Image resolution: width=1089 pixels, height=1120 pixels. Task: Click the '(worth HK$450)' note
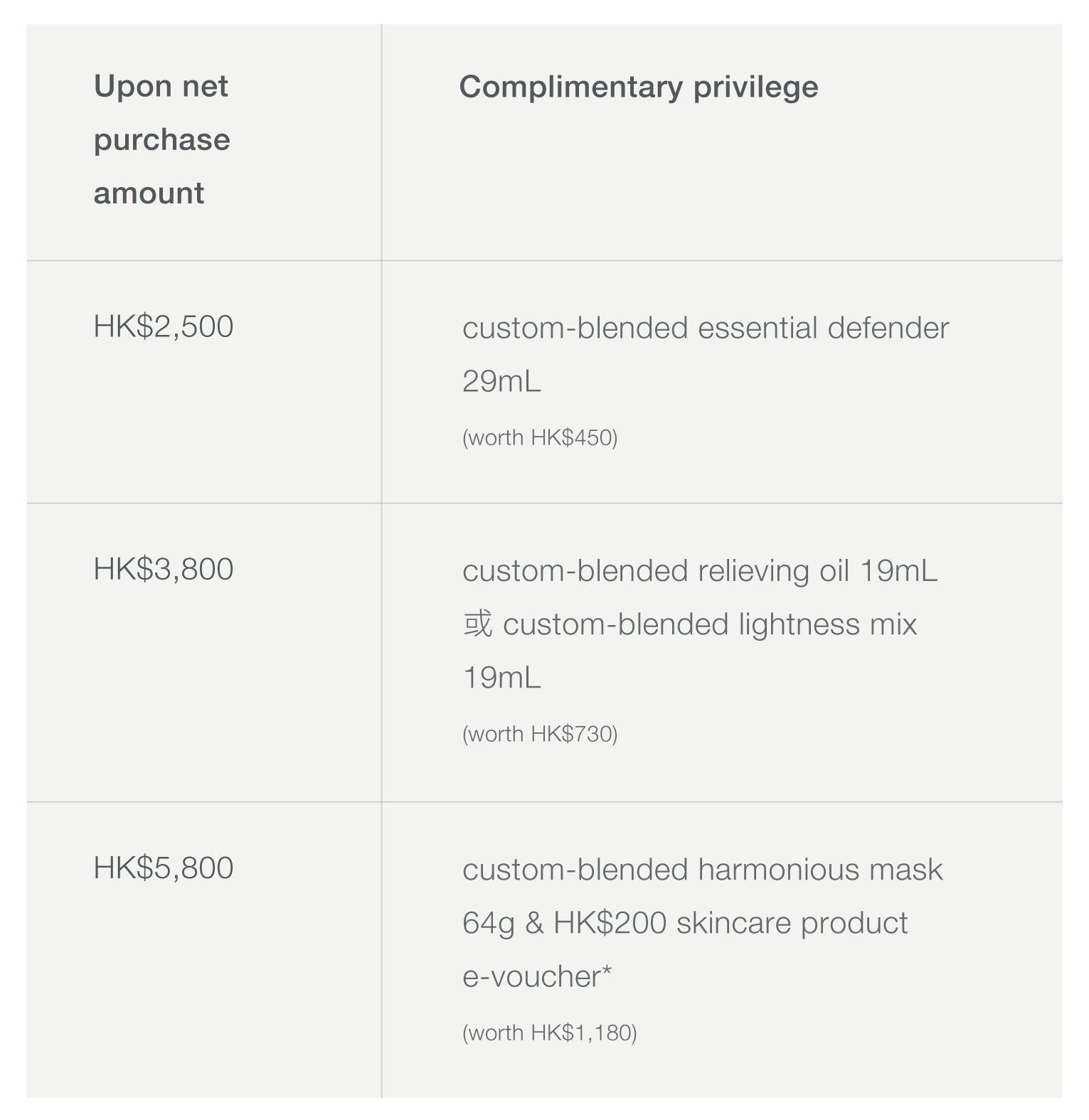pos(540,437)
